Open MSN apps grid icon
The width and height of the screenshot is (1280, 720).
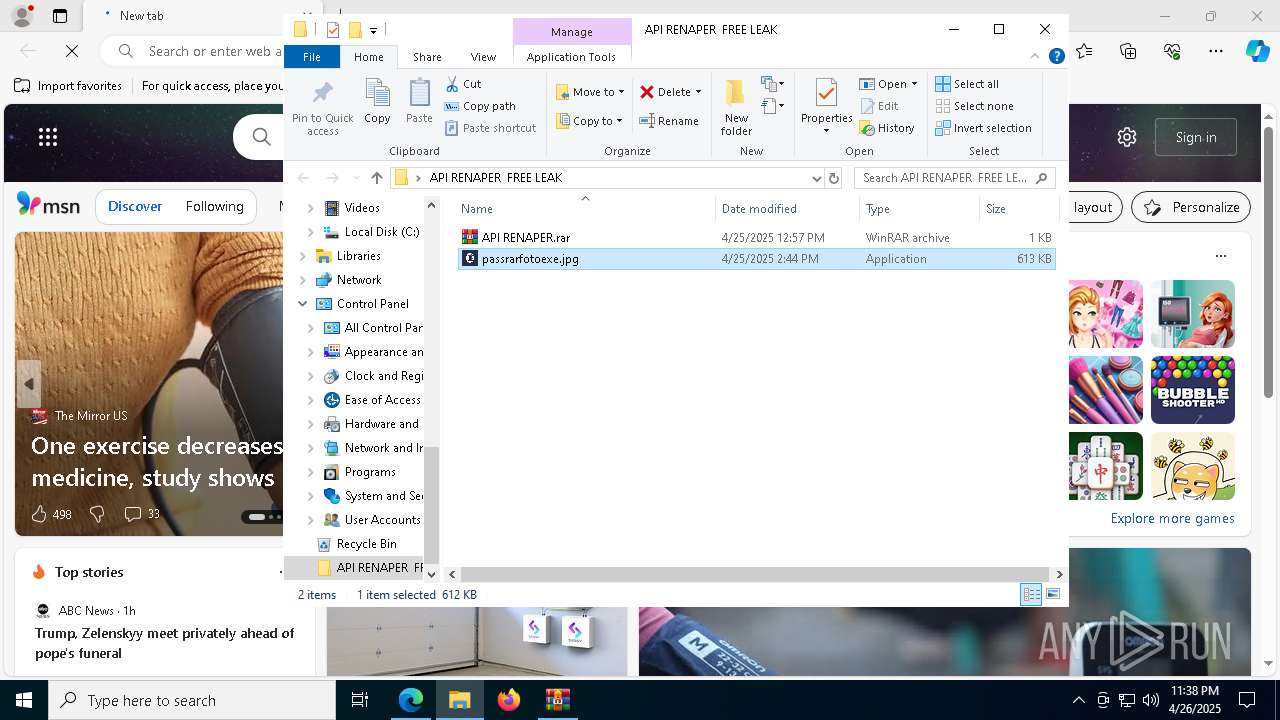47,137
